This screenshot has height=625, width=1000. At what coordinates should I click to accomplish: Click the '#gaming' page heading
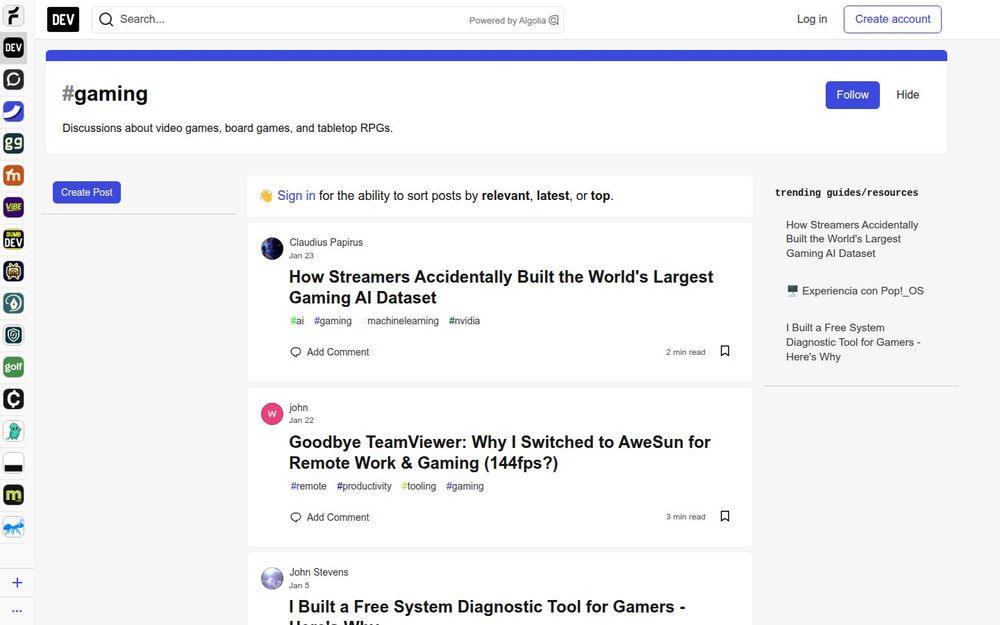point(105,94)
